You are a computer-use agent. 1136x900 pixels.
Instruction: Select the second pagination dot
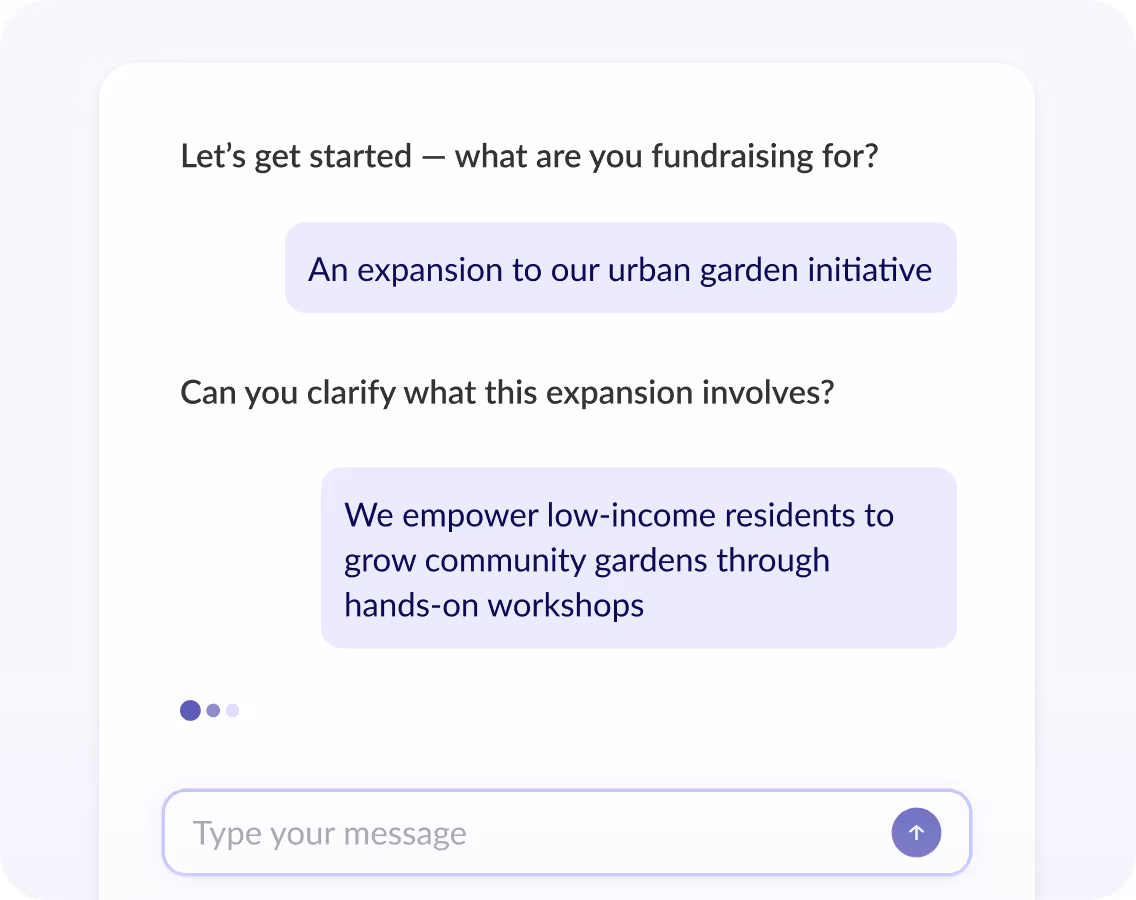213,710
